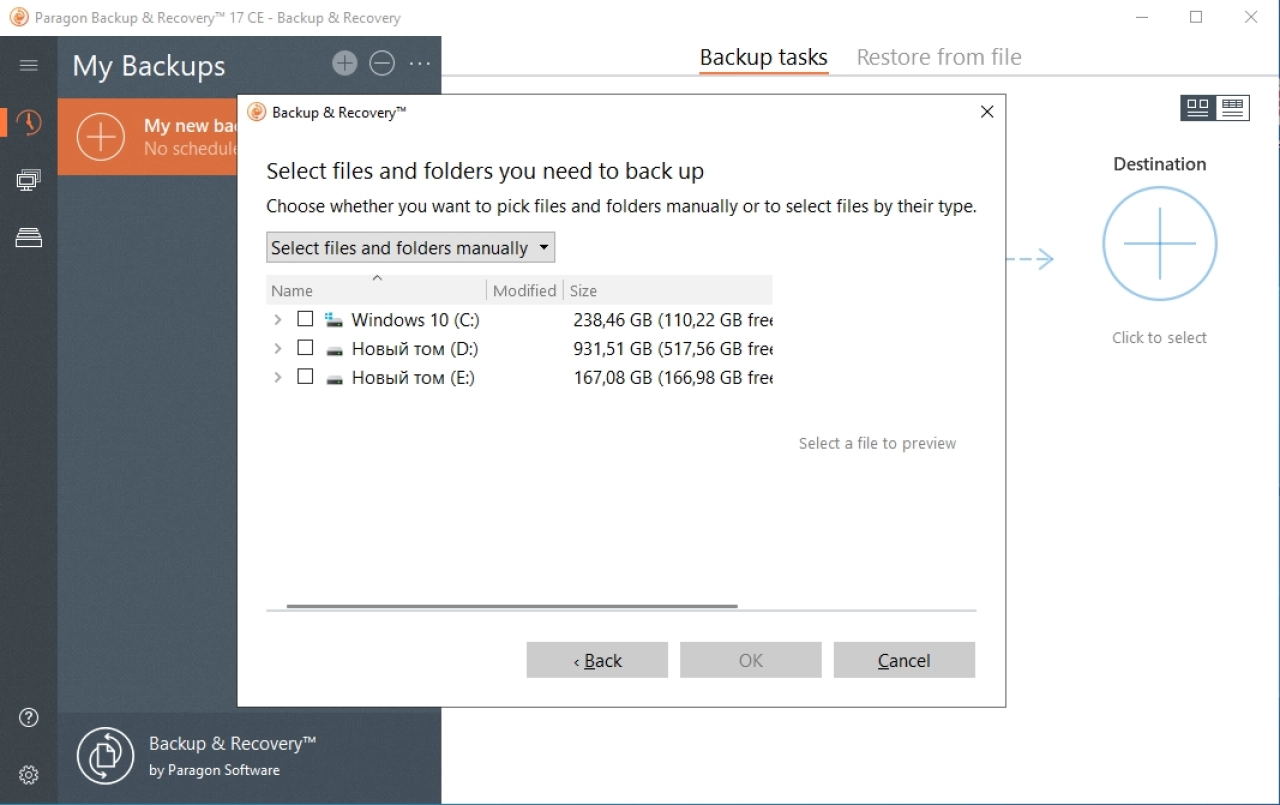Expand the Новый том (D:) tree node
The height and width of the screenshot is (805, 1280).
pyautogui.click(x=278, y=349)
